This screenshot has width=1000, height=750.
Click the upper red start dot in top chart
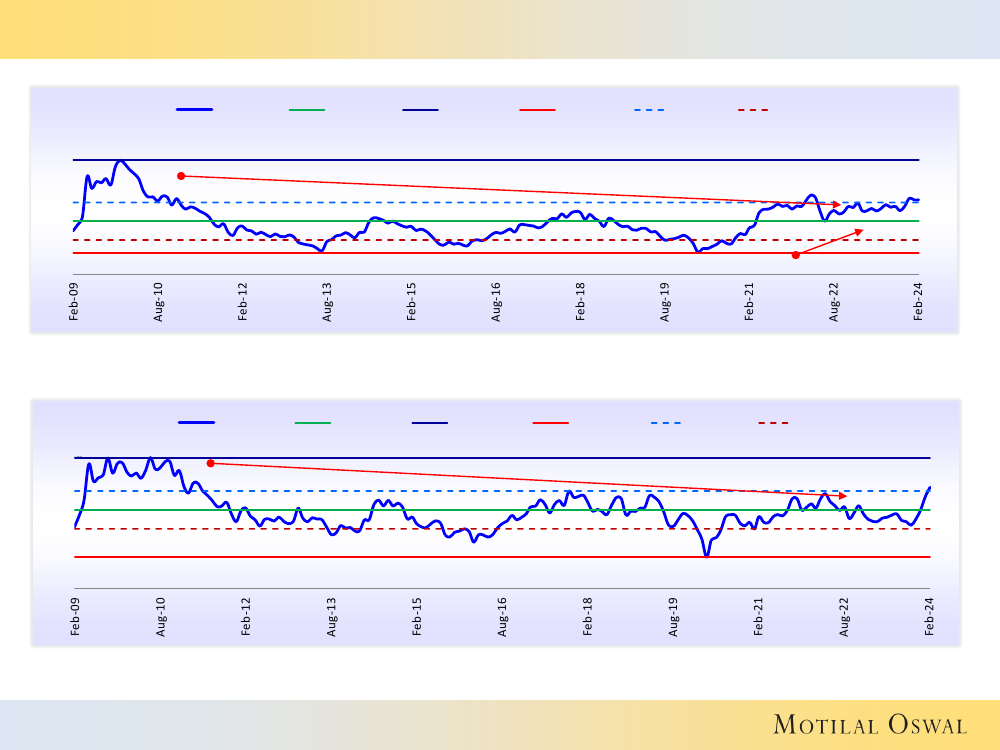pos(181,176)
